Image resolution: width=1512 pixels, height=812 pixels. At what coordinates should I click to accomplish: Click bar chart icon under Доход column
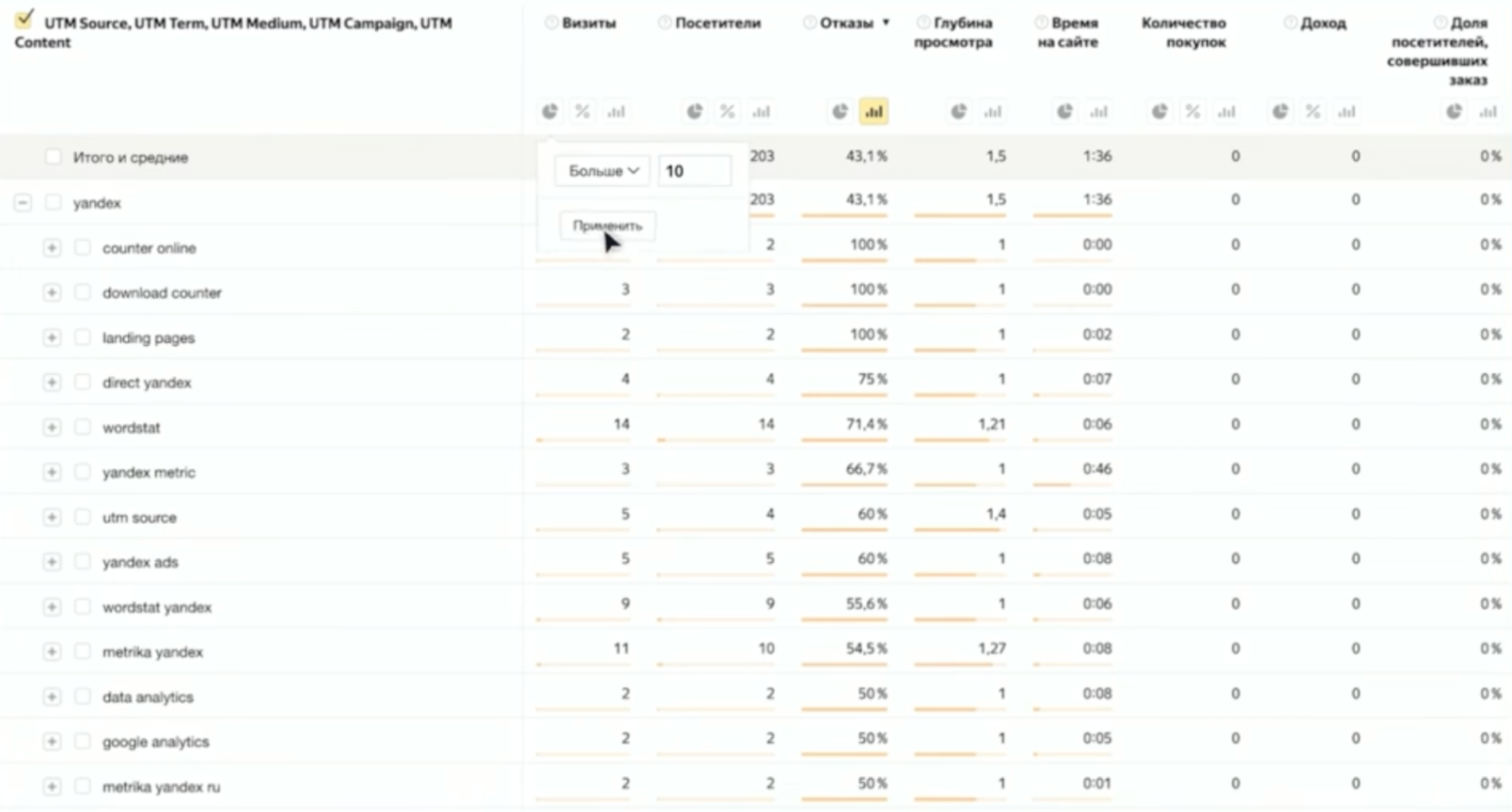[x=1347, y=112]
